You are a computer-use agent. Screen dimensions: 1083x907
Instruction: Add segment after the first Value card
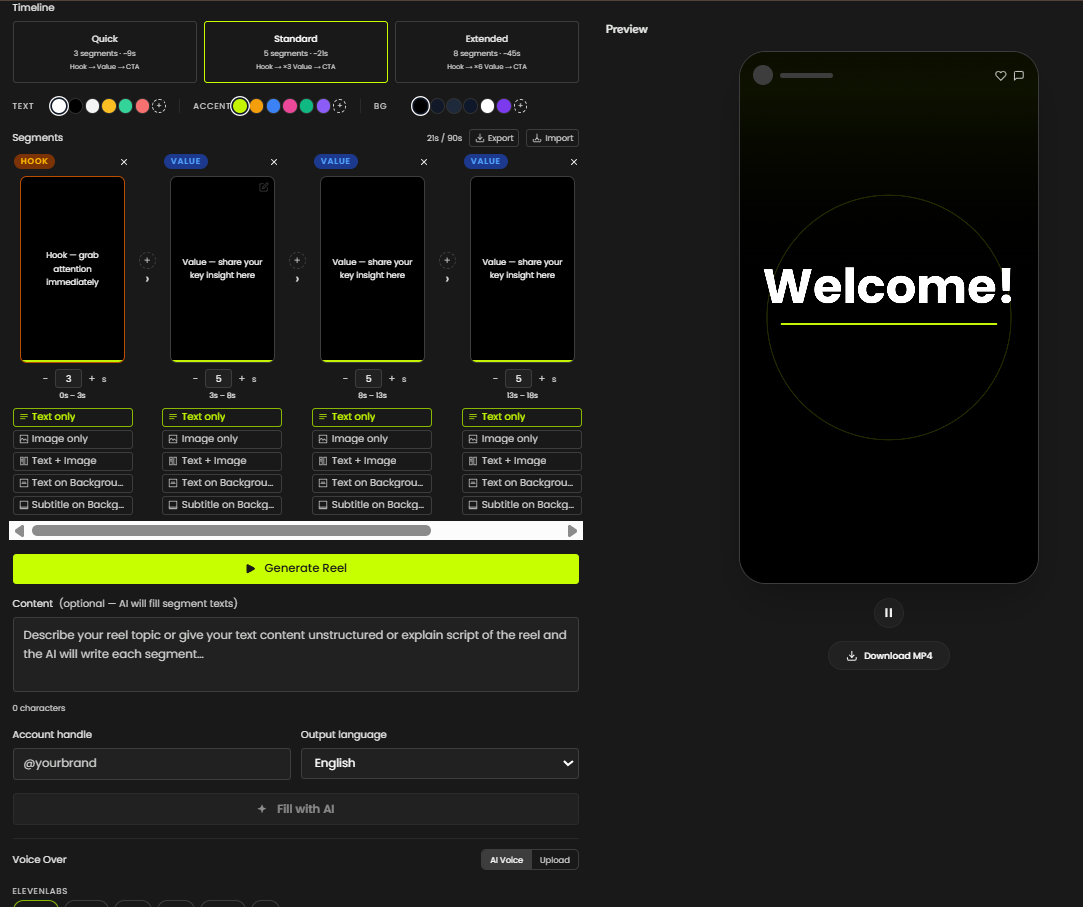coord(297,260)
